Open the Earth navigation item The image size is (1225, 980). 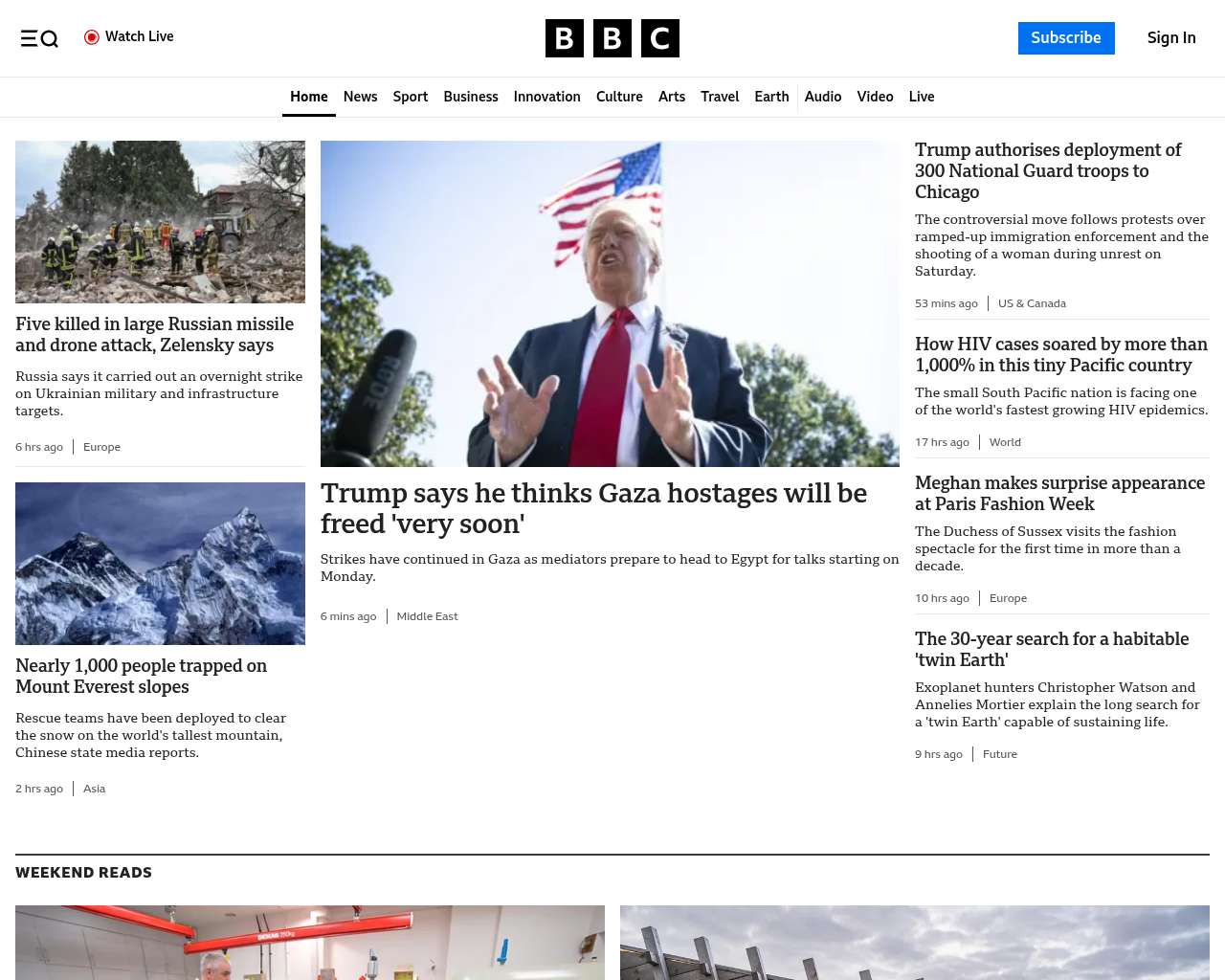click(x=771, y=97)
